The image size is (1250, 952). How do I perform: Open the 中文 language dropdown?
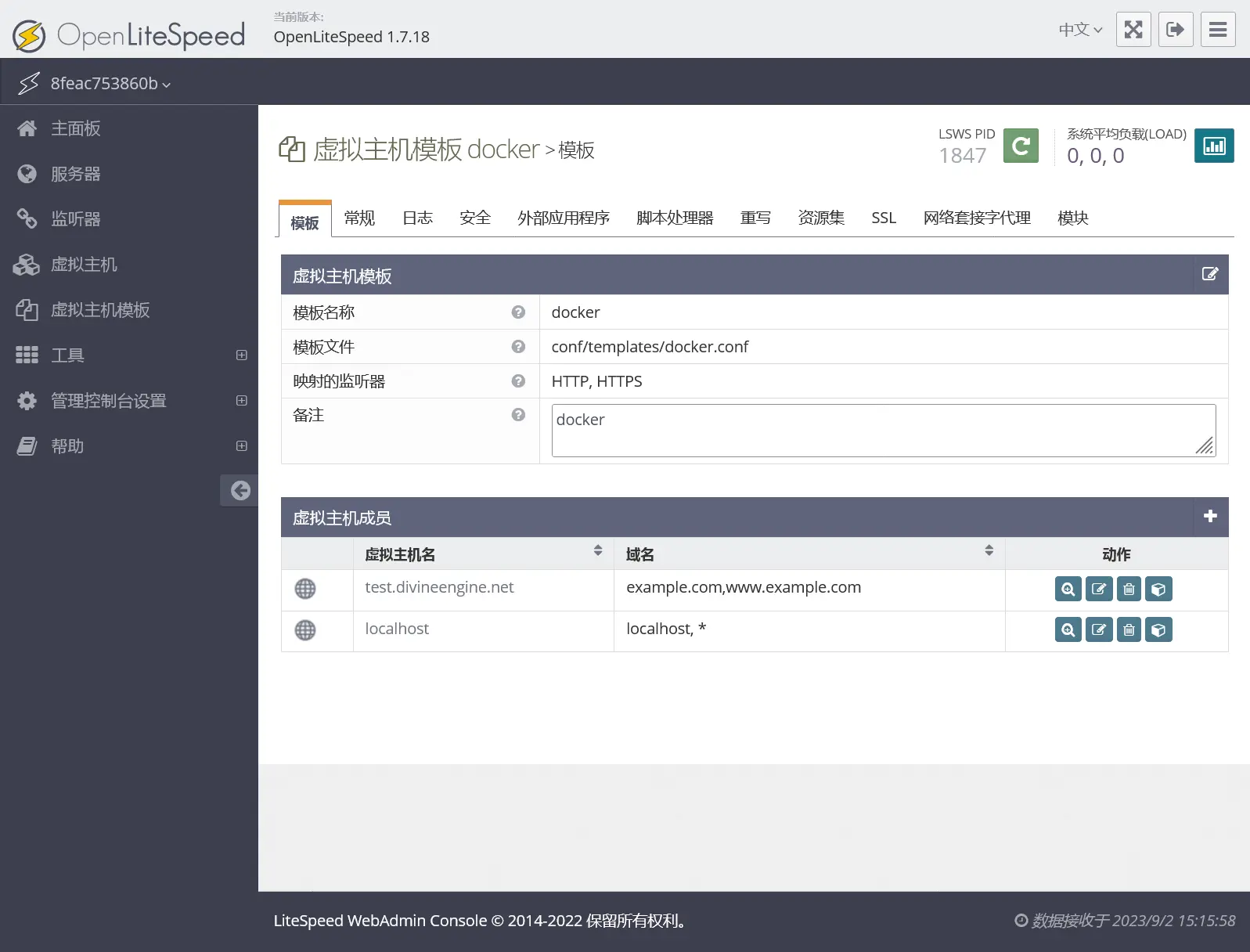coord(1080,30)
